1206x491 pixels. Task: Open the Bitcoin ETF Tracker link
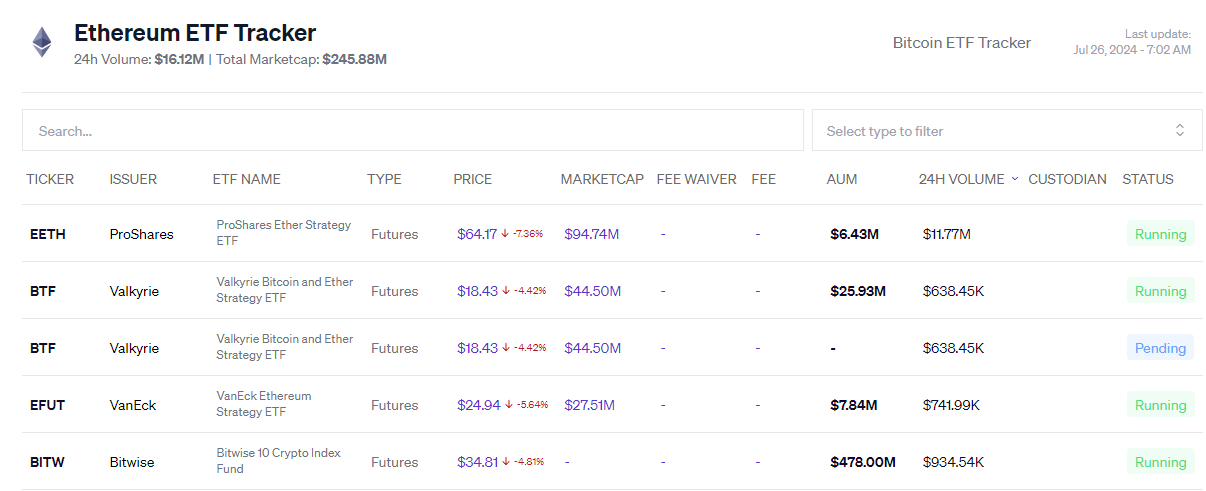[961, 42]
